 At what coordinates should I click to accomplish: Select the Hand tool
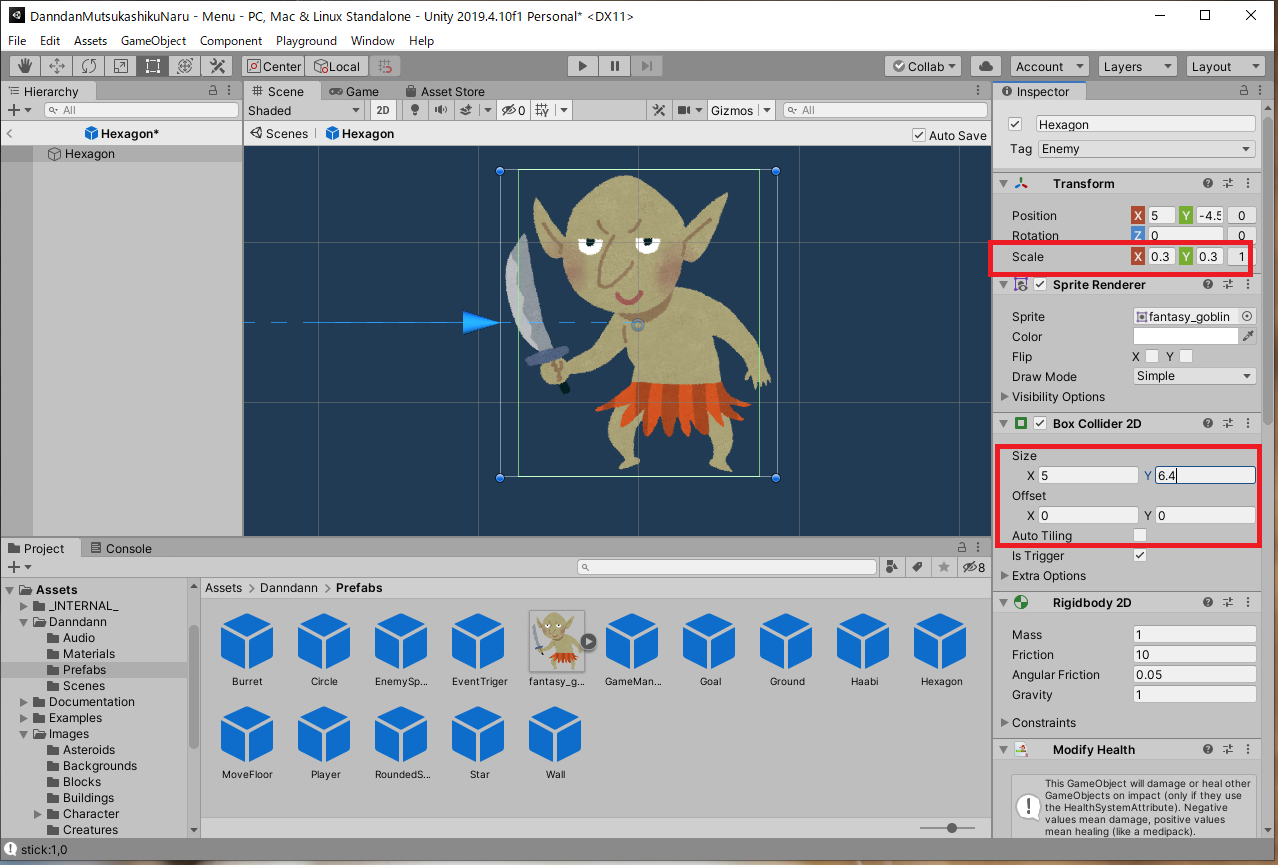click(25, 66)
